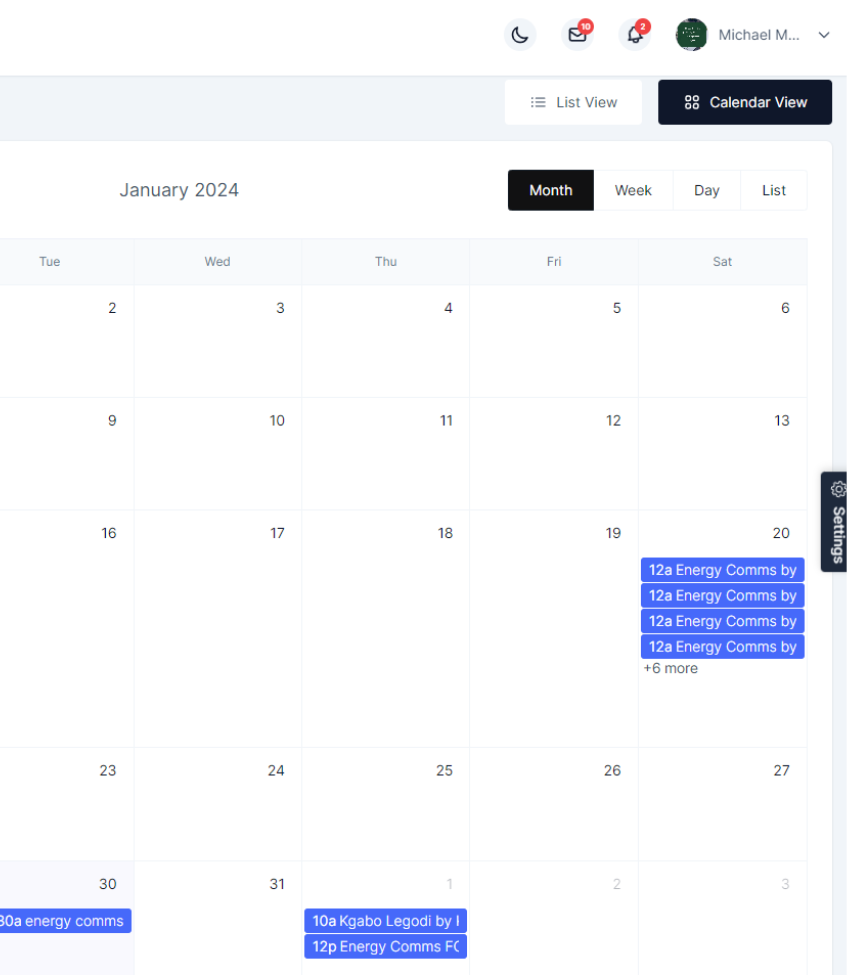Screen dimensions: 847x975
Task: Select the Week calendar tab
Action: tap(633, 190)
